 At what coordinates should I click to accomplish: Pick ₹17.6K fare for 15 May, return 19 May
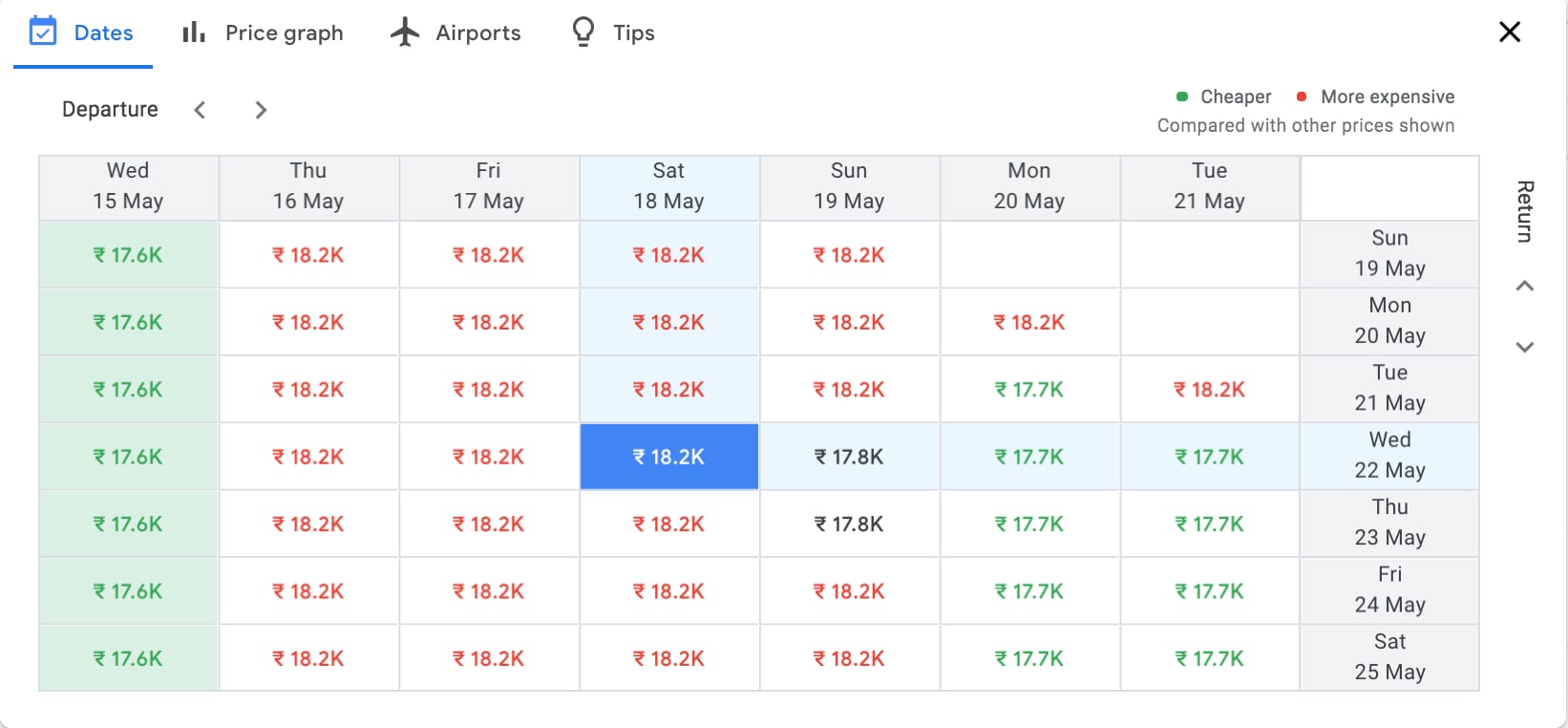click(128, 255)
